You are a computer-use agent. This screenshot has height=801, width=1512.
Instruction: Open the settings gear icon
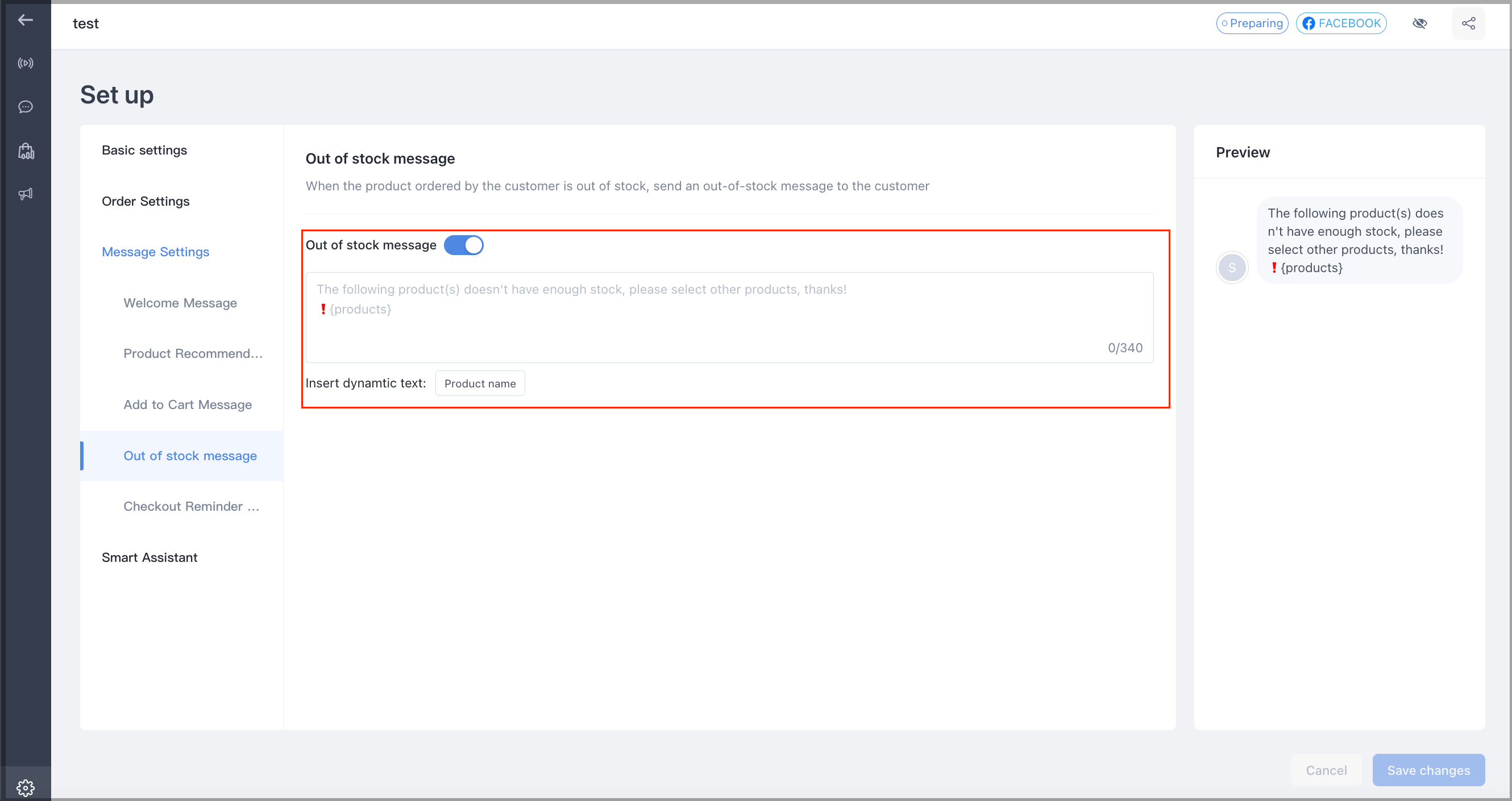[25, 787]
